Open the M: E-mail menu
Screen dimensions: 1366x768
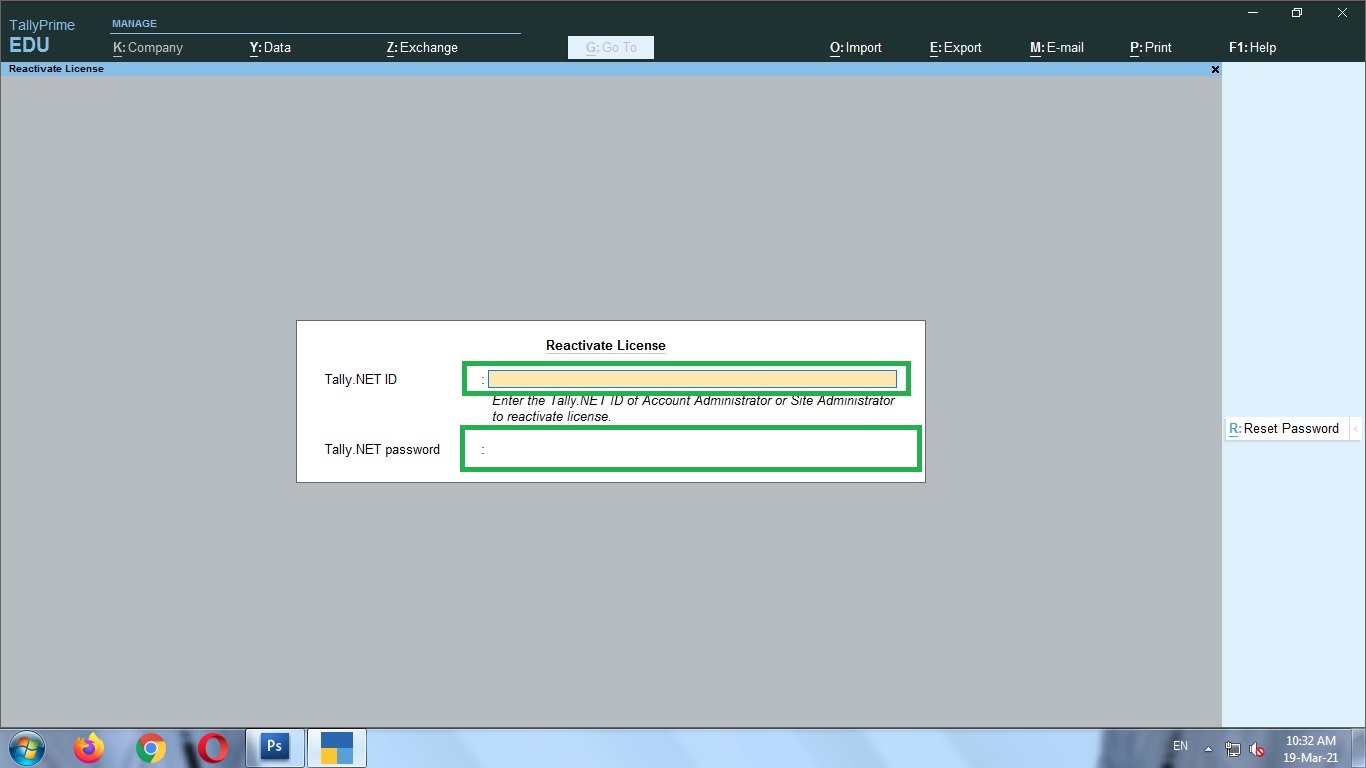click(1057, 47)
